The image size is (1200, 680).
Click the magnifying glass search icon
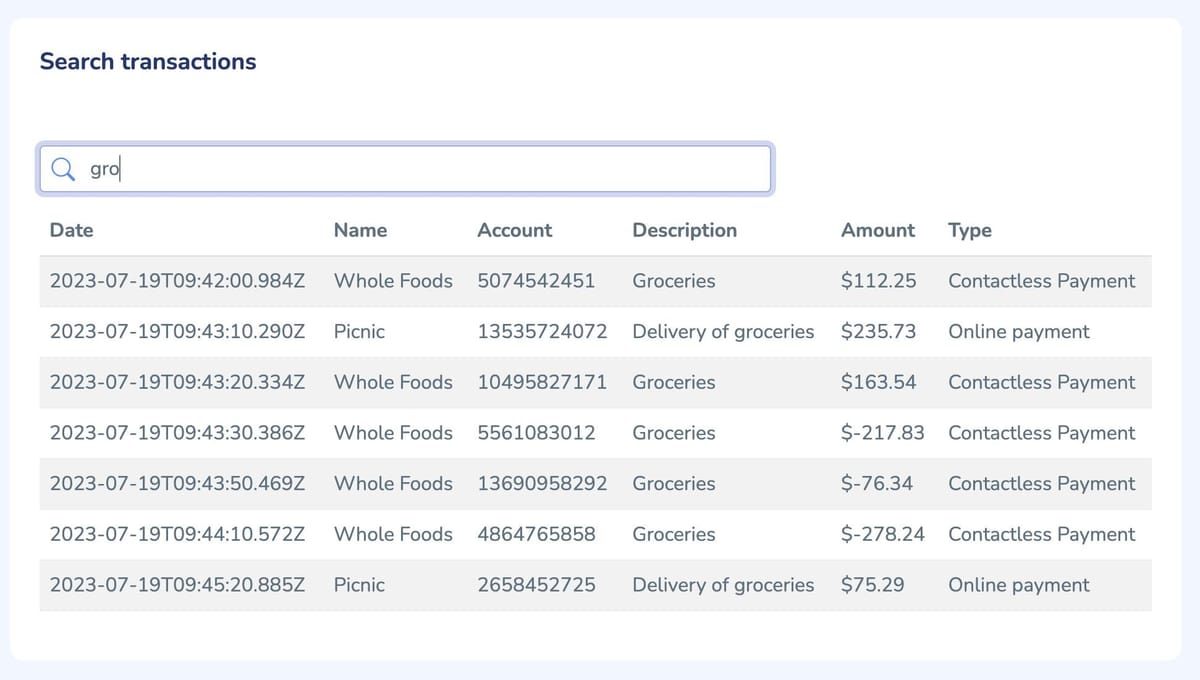point(63,168)
